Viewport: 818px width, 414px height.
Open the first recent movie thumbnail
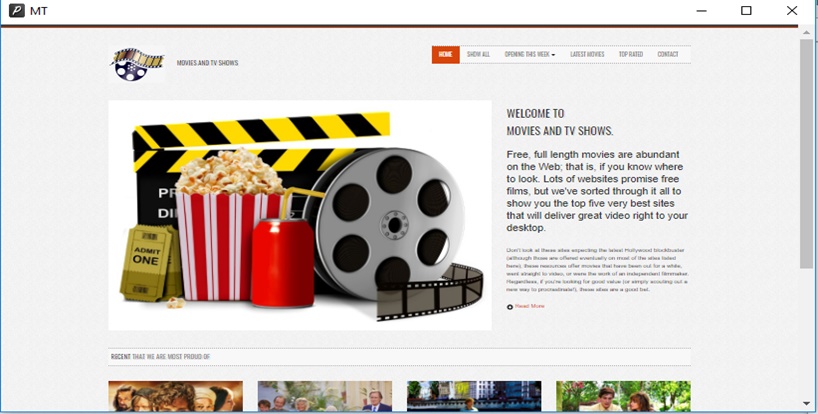175,396
